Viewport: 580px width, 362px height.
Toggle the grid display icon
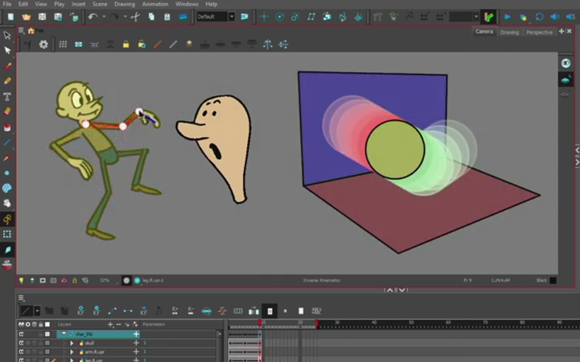pyautogui.click(x=63, y=45)
